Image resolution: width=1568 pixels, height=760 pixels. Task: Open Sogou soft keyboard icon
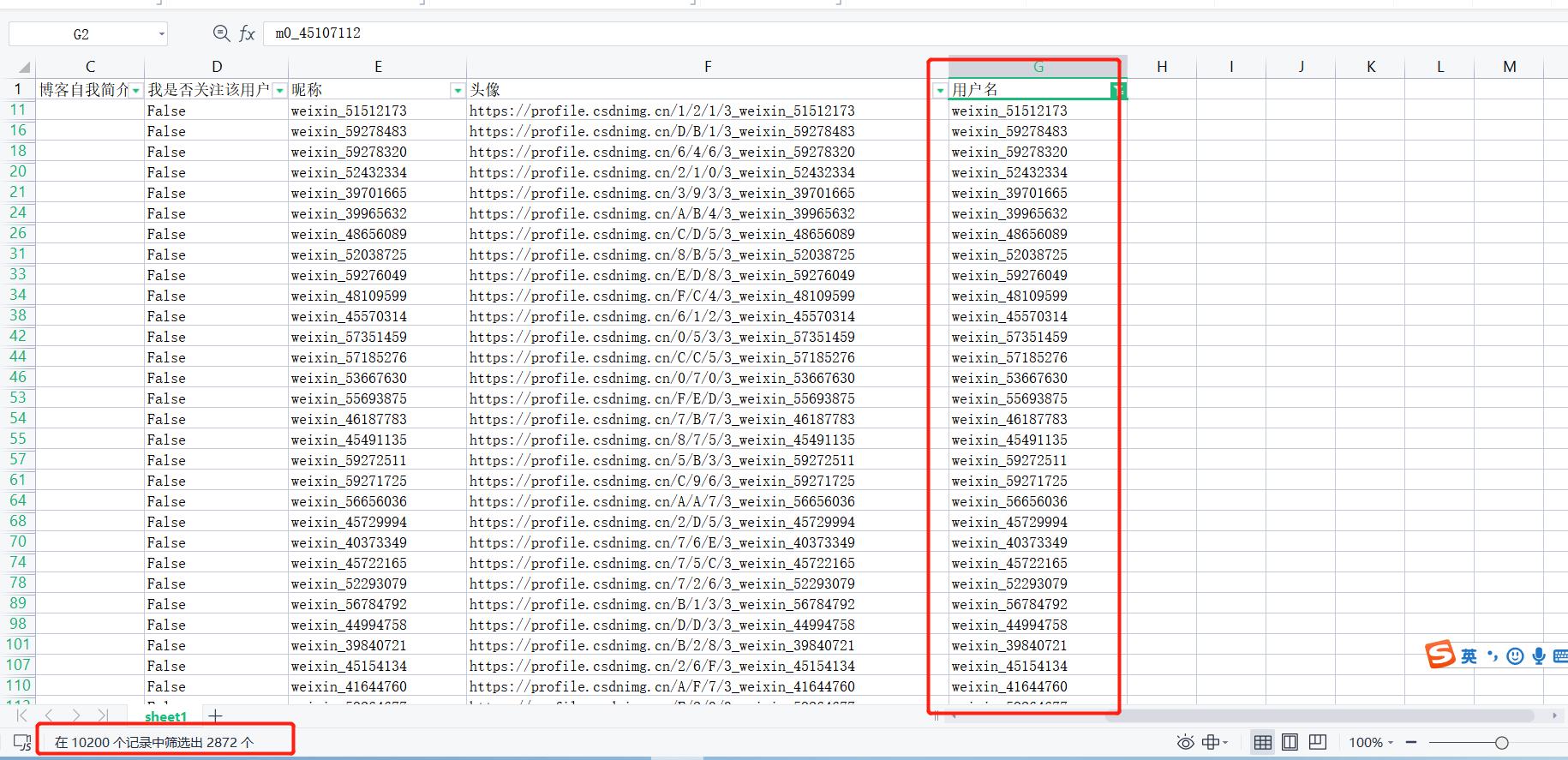click(1560, 656)
